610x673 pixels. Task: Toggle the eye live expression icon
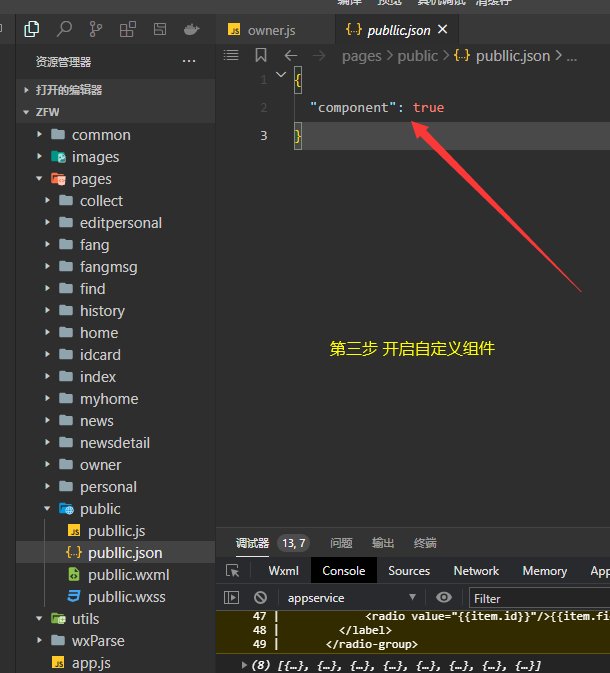click(x=444, y=598)
